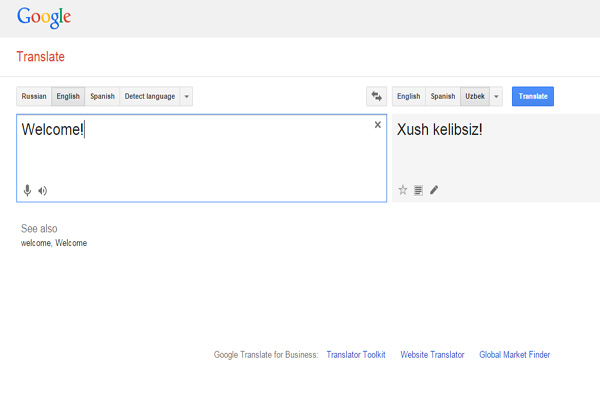Star the translation to save it
The width and height of the screenshot is (600, 400).
click(x=403, y=190)
